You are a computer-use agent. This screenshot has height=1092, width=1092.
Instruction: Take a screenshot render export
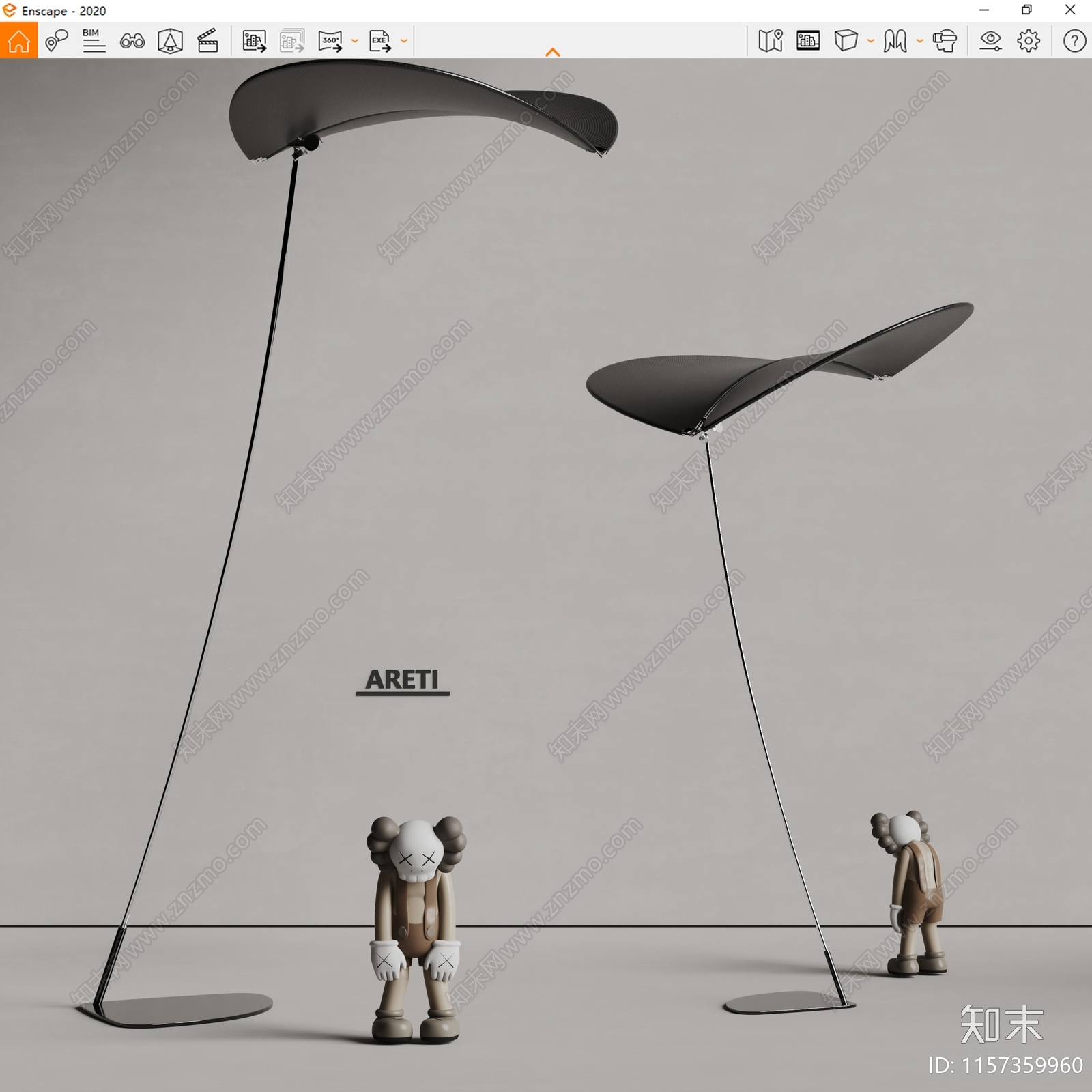click(255, 40)
